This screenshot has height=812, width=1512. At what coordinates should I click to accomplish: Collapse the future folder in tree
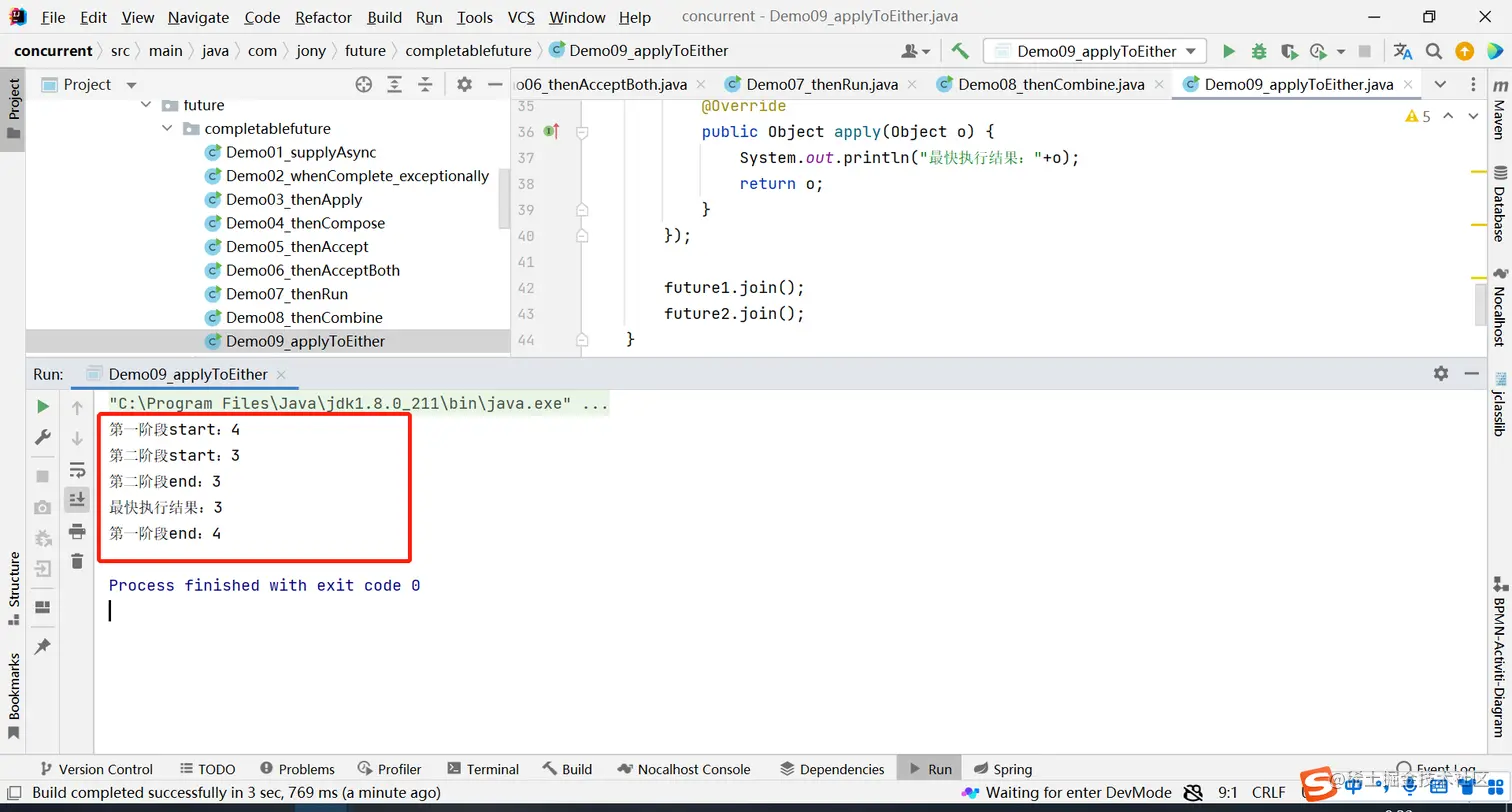[x=146, y=105]
